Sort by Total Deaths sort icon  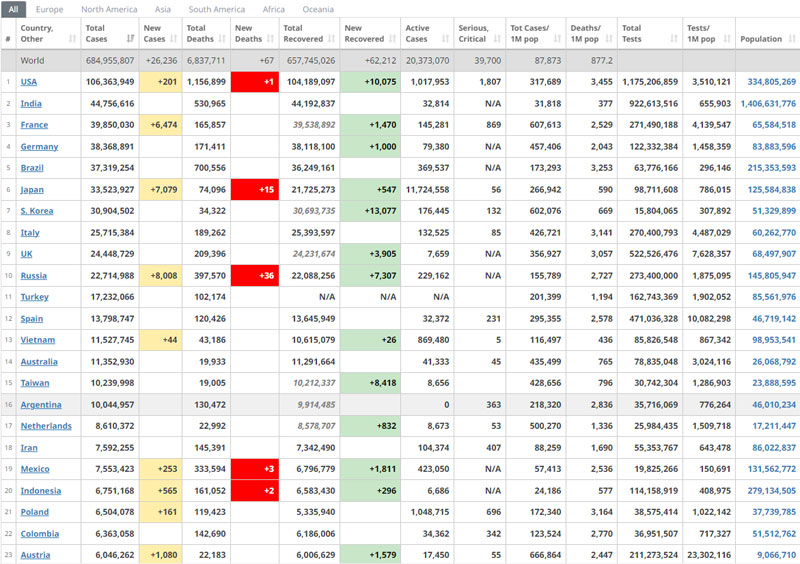[222, 39]
